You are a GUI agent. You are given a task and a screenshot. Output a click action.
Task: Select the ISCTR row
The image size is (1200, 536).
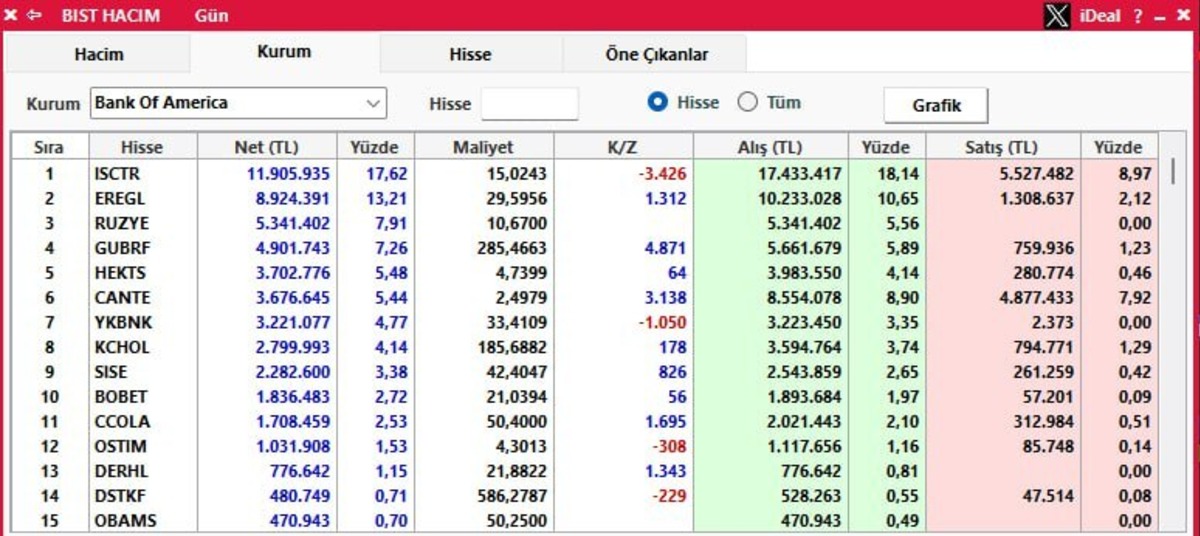[585, 173]
